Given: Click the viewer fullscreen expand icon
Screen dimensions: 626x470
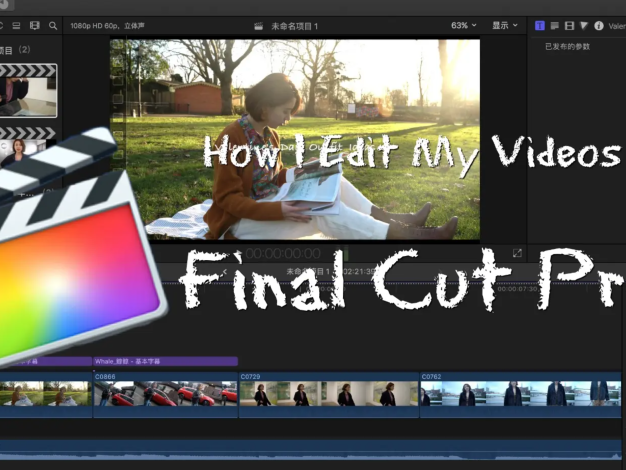Looking at the screenshot, I should (x=517, y=253).
